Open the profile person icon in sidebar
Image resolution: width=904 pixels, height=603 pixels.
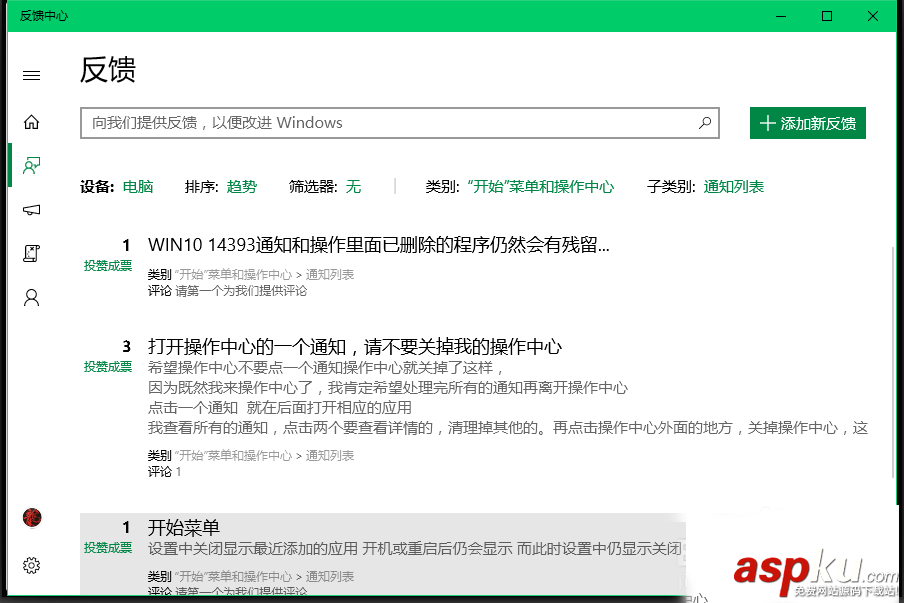tap(32, 297)
